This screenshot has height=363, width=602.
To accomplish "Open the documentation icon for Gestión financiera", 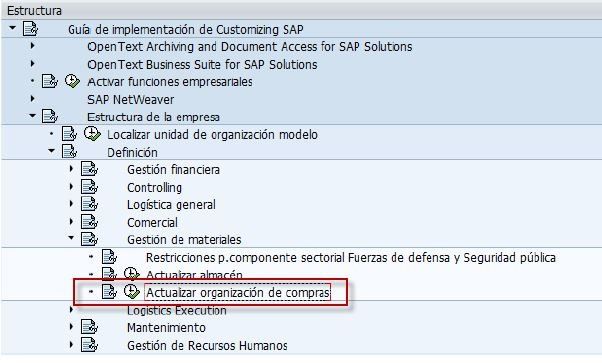I will pos(89,169).
